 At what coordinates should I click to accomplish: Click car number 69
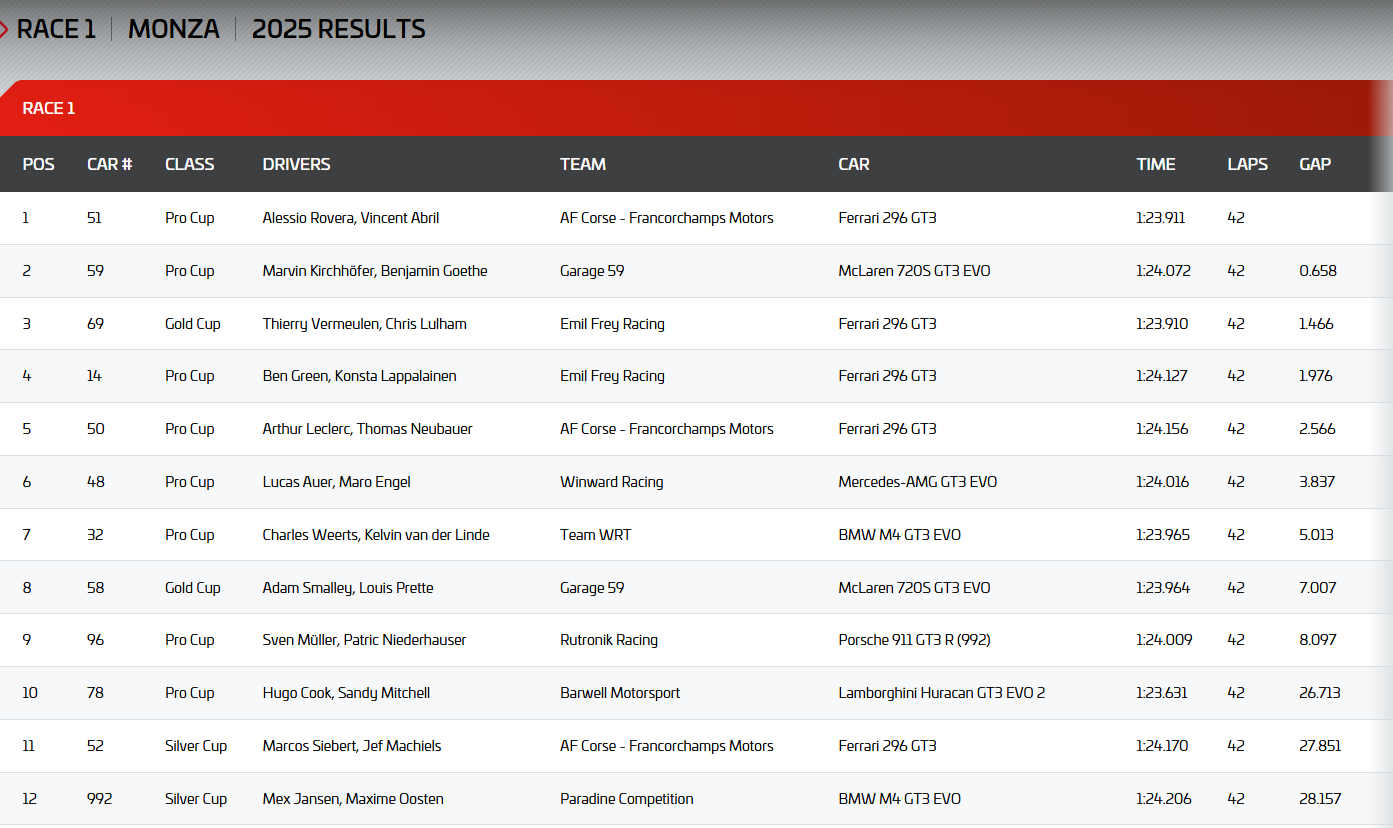pos(96,324)
